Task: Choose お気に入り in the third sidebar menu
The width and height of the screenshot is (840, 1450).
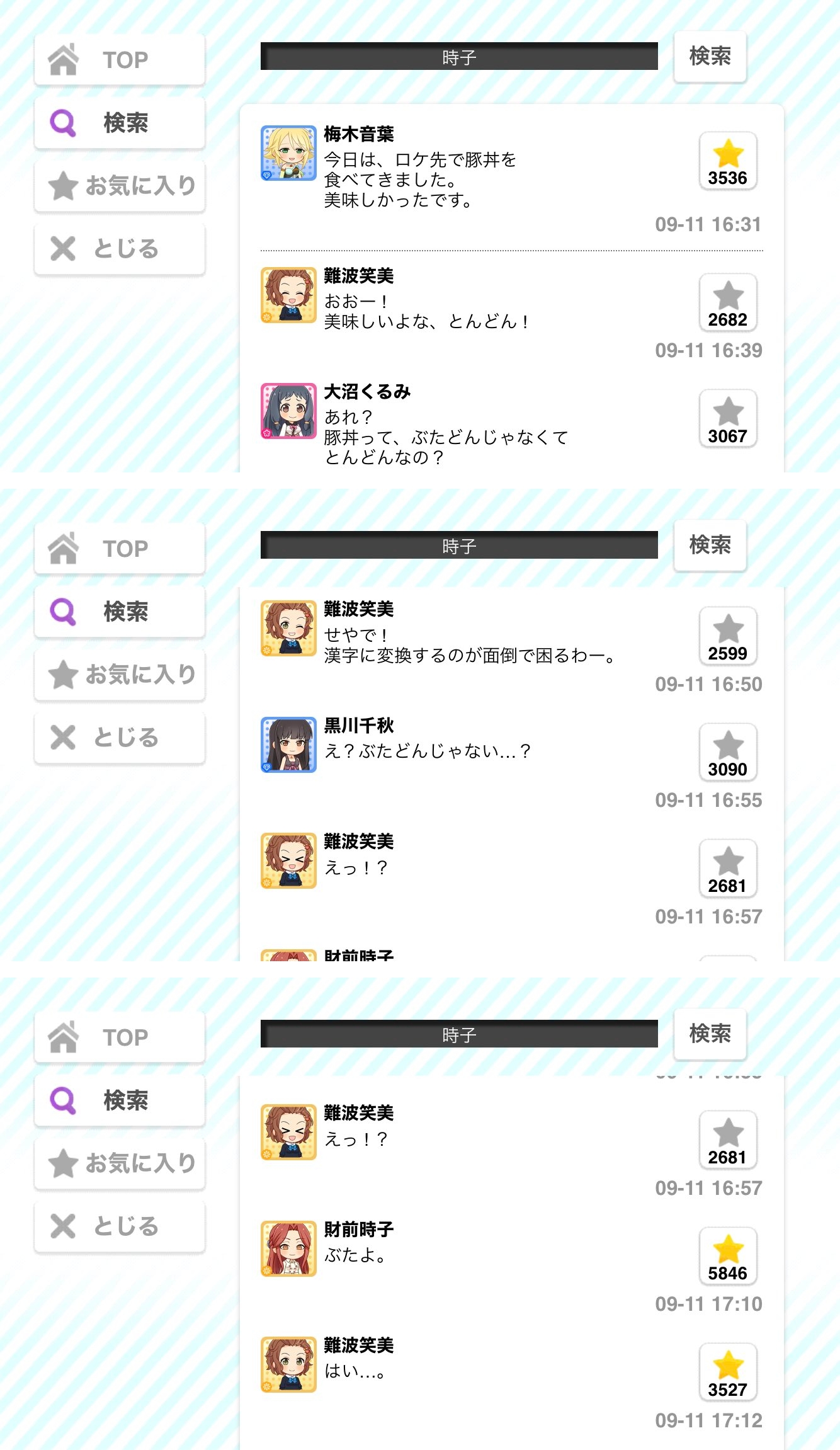Action: coord(120,1163)
